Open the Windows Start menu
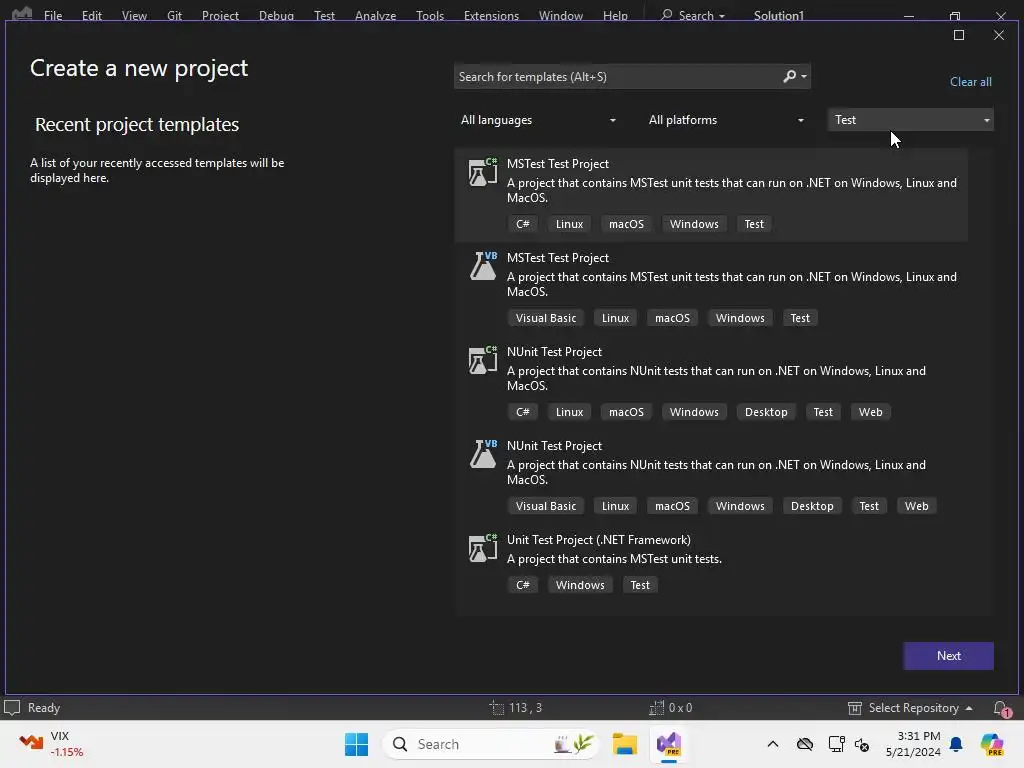Screen dimensions: 1024x768 pyautogui.click(x=357, y=744)
